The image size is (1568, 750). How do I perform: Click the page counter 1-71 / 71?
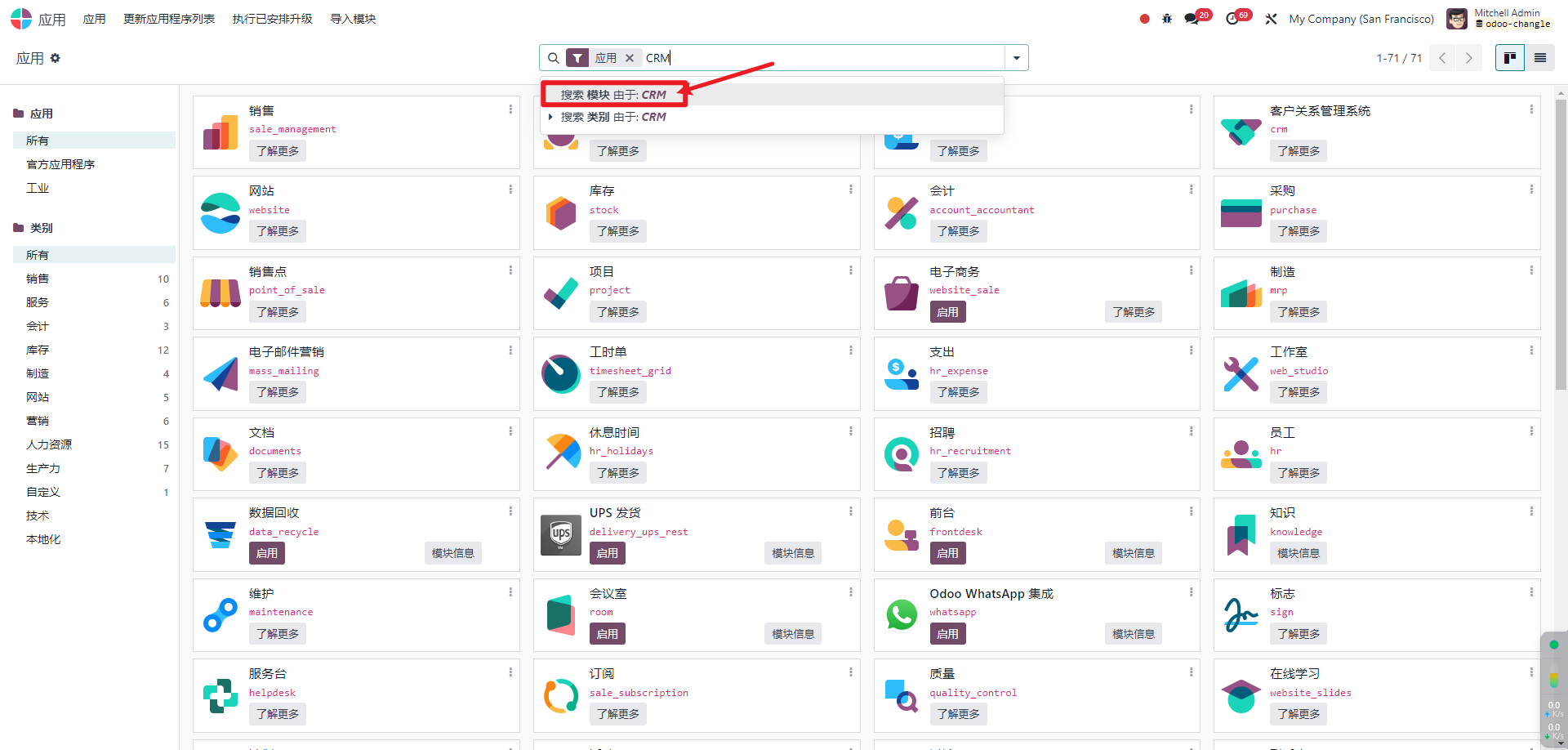[1399, 58]
